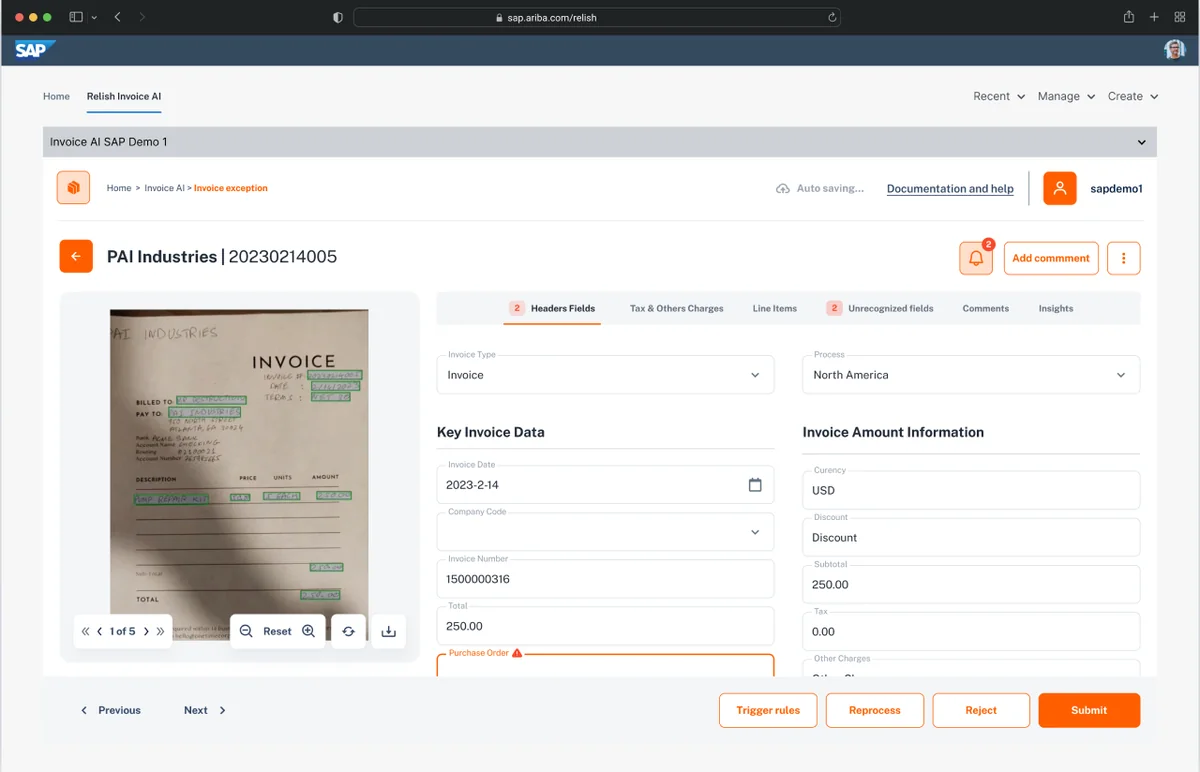Open the Unrecognized fields tab

880,308
